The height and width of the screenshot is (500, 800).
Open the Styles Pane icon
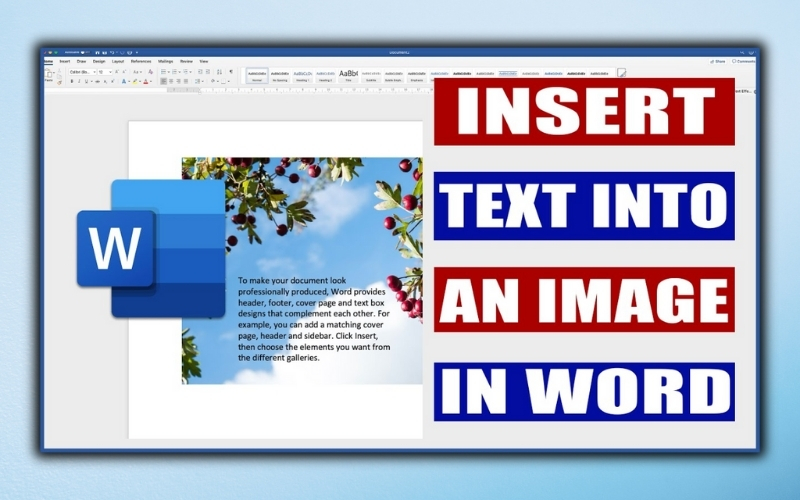[x=621, y=73]
